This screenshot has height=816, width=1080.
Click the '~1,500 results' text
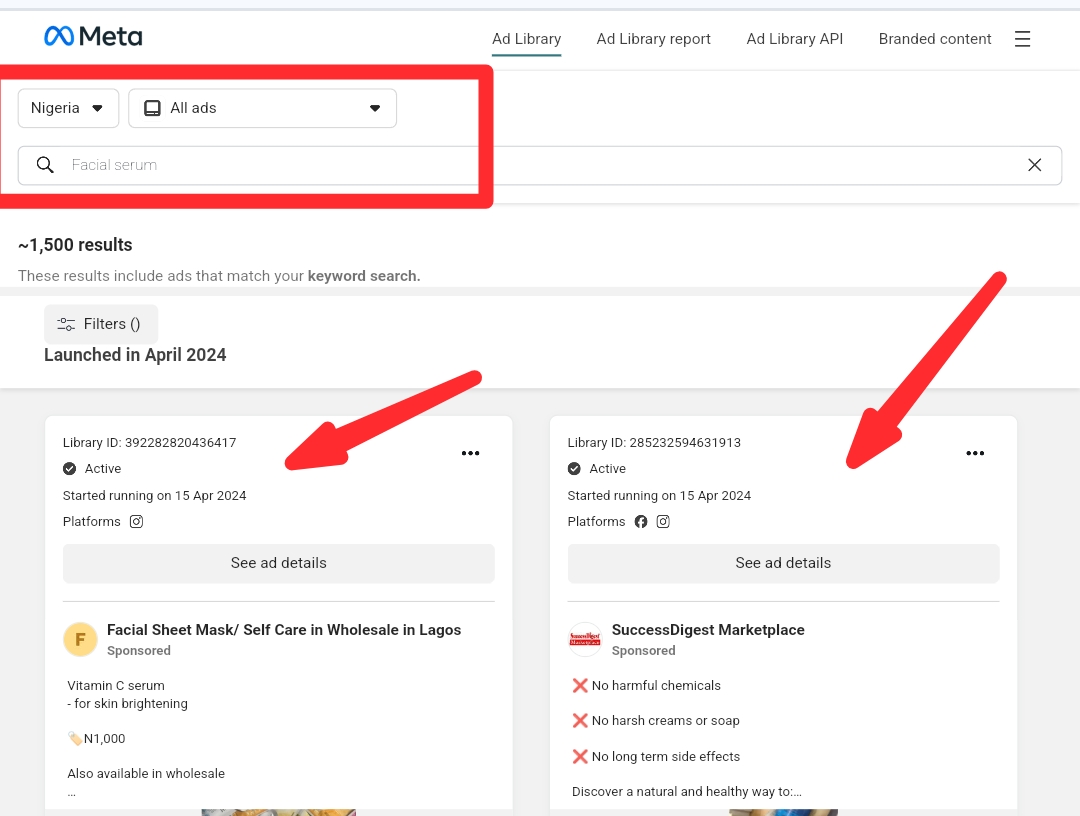click(x=75, y=244)
